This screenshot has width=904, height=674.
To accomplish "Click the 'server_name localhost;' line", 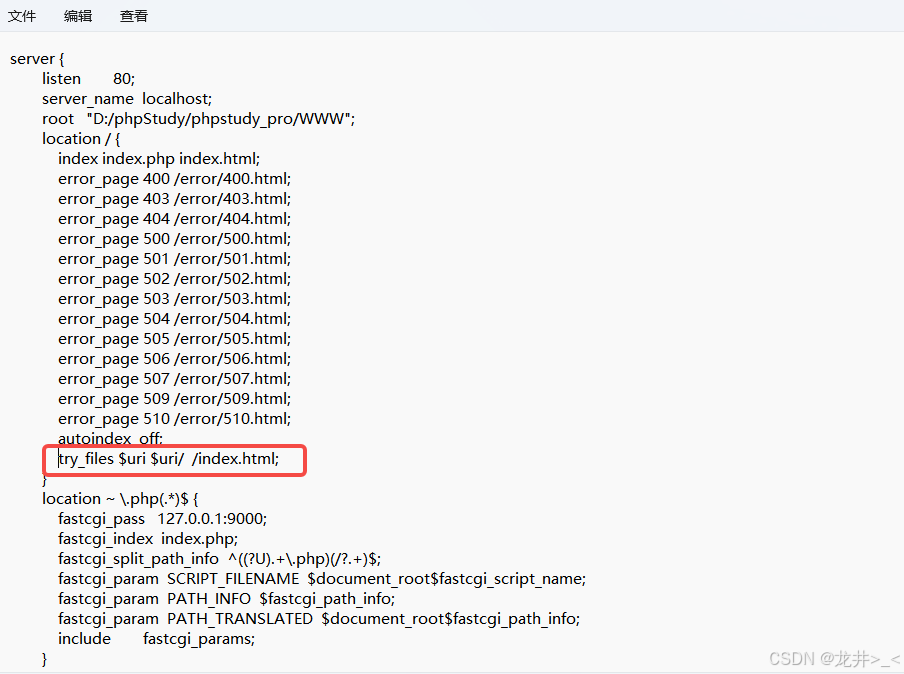I will pos(127,99).
